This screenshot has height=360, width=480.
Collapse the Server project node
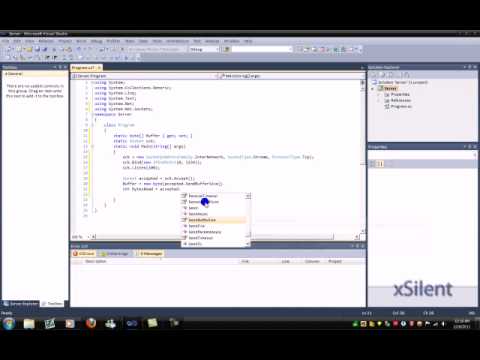tap(373, 89)
